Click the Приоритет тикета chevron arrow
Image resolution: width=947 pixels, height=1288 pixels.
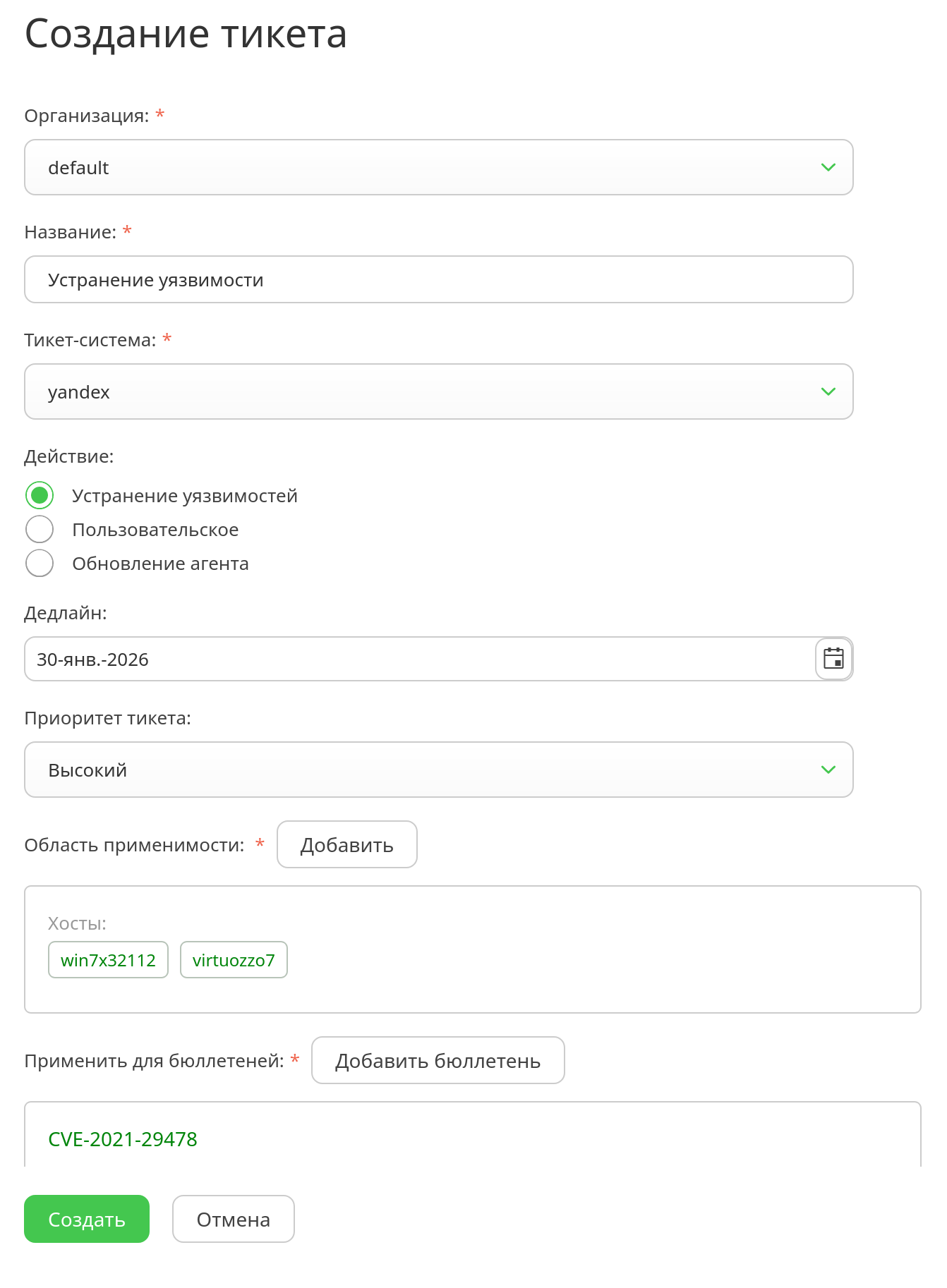click(828, 770)
